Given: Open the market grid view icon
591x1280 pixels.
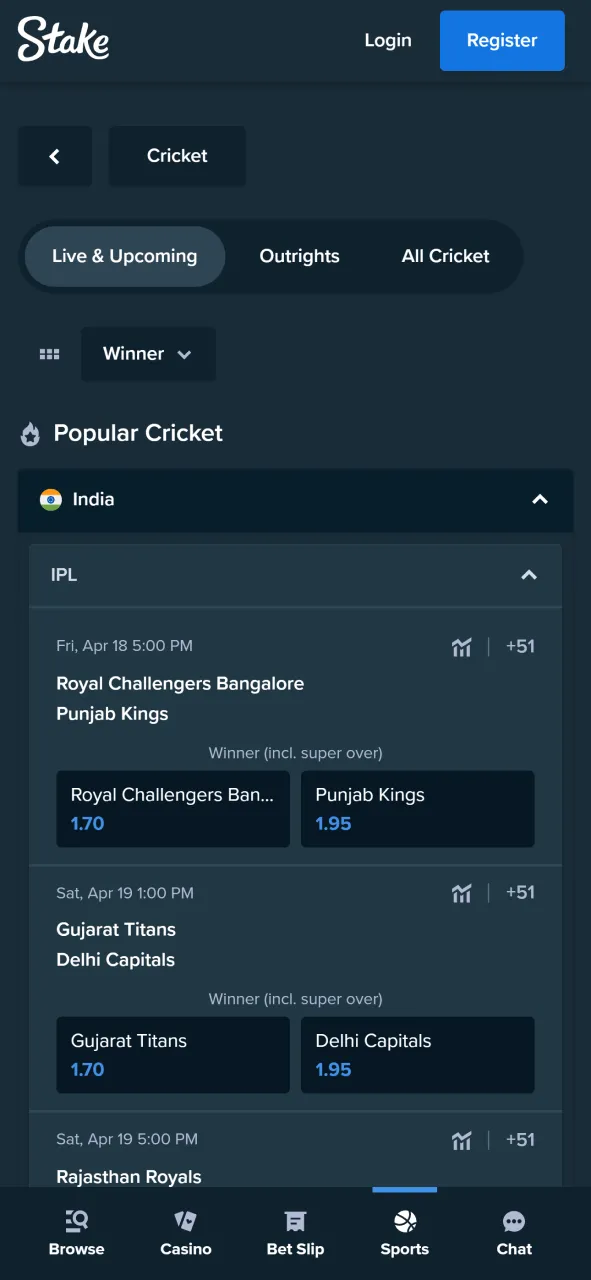Looking at the screenshot, I should pyautogui.click(x=49, y=354).
